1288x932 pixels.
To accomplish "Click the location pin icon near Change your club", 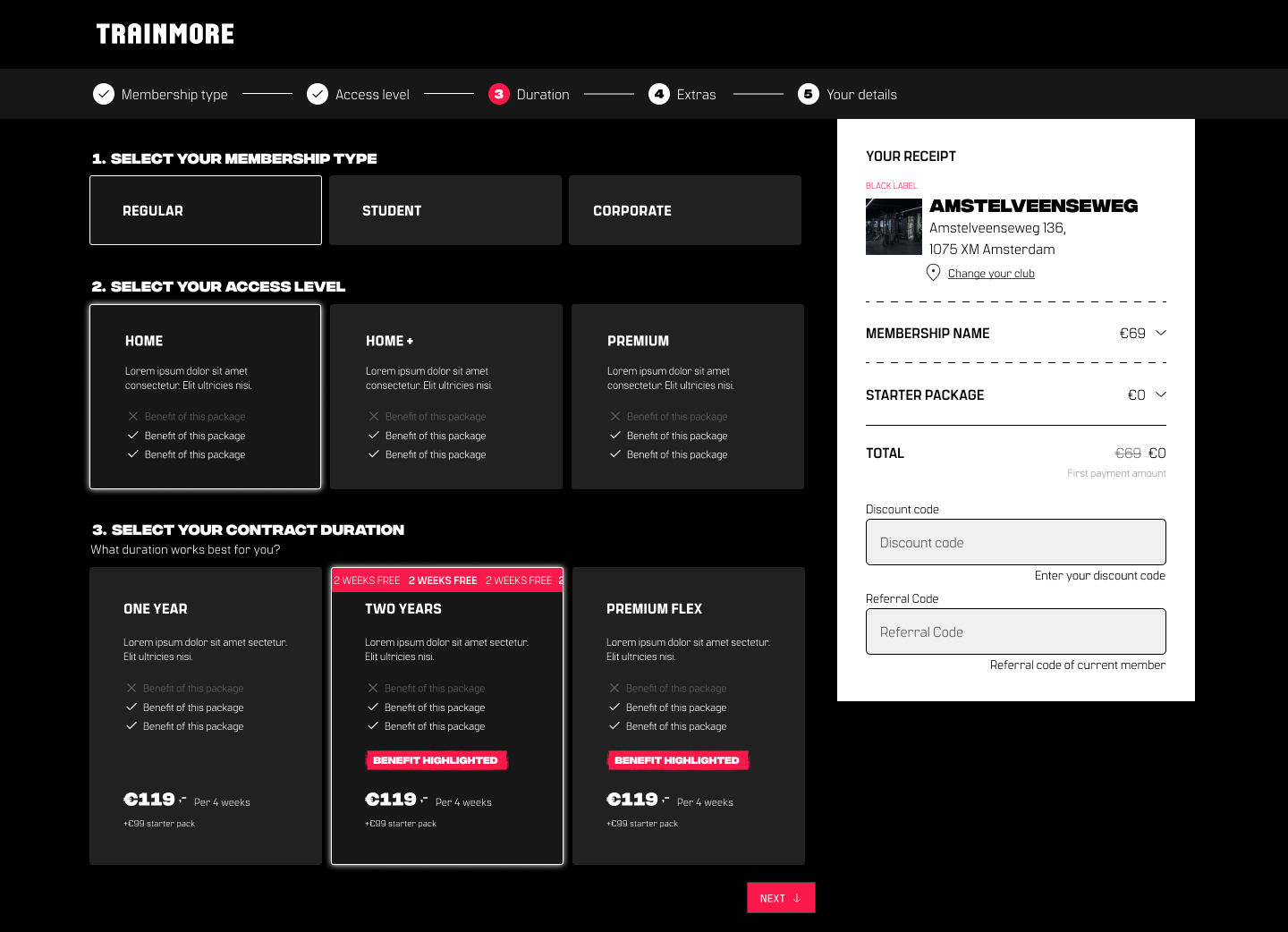I will pyautogui.click(x=933, y=273).
